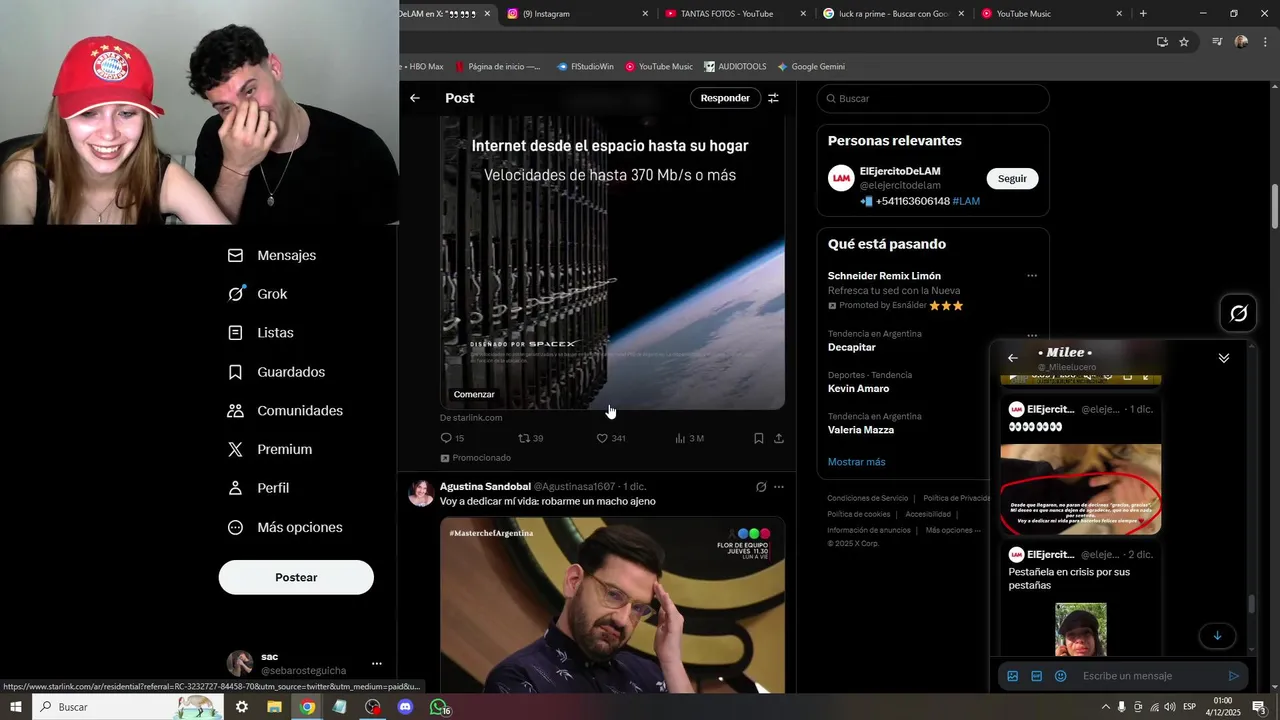Click the Responder button
Image resolution: width=1280 pixels, height=720 pixels.
[725, 98]
